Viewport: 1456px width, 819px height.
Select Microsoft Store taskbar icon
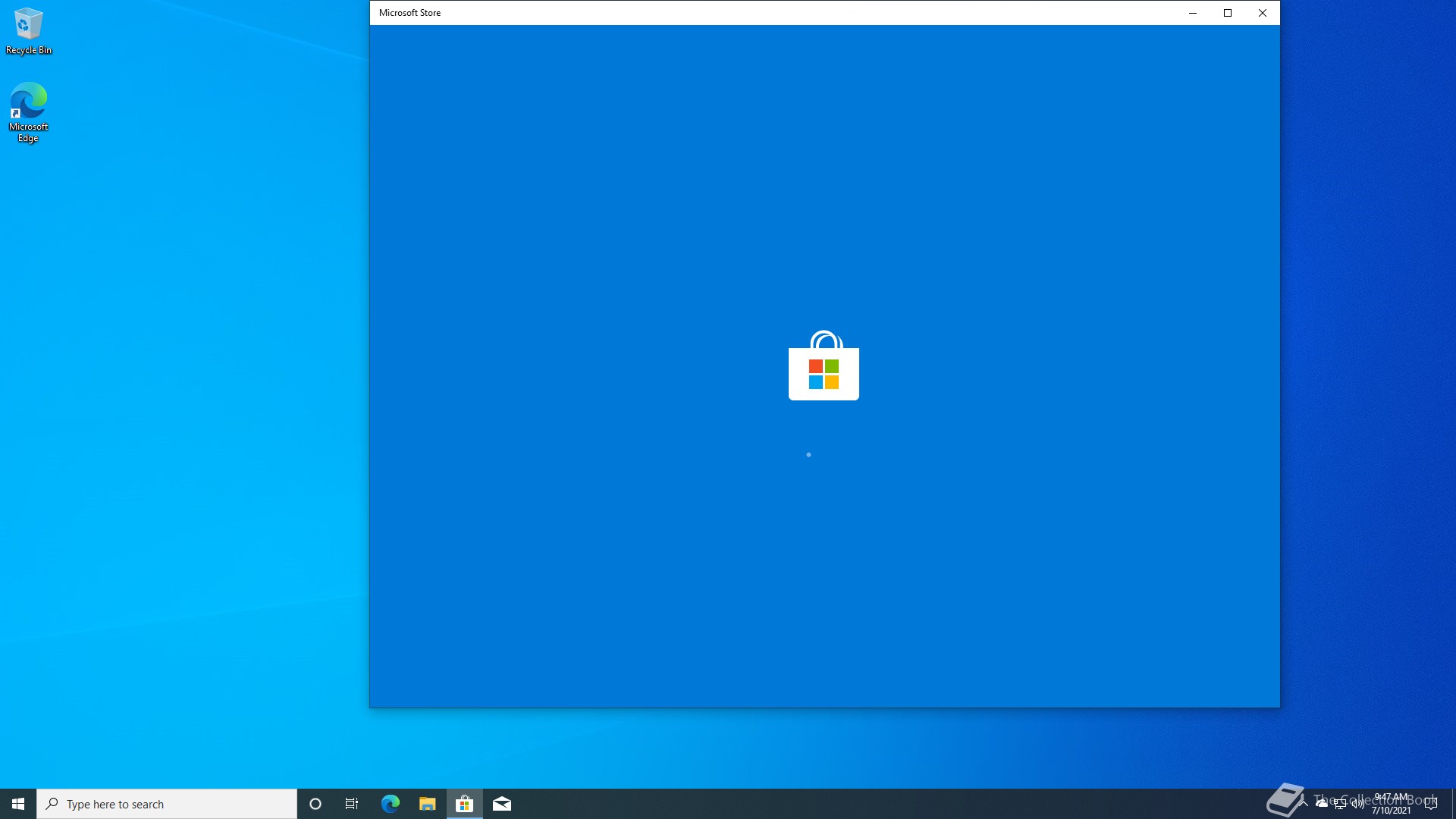(x=465, y=804)
